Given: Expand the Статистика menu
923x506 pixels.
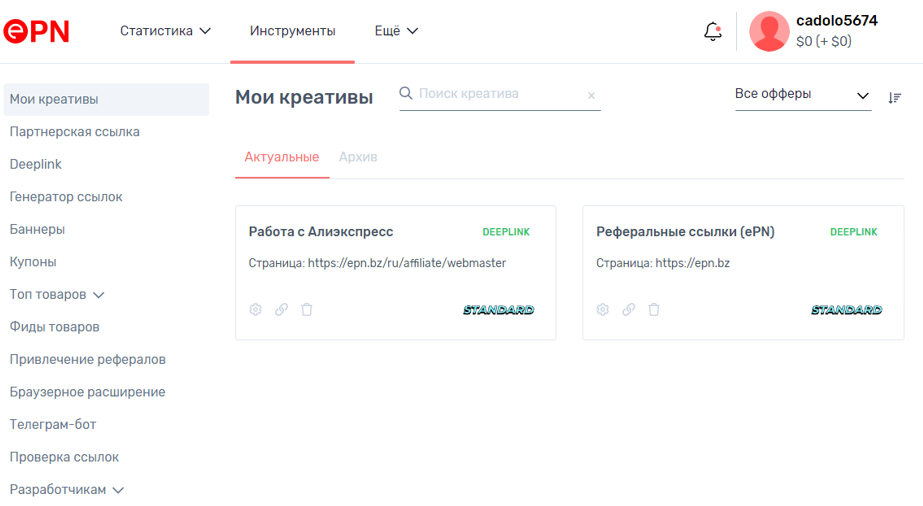Looking at the screenshot, I should 165,31.
